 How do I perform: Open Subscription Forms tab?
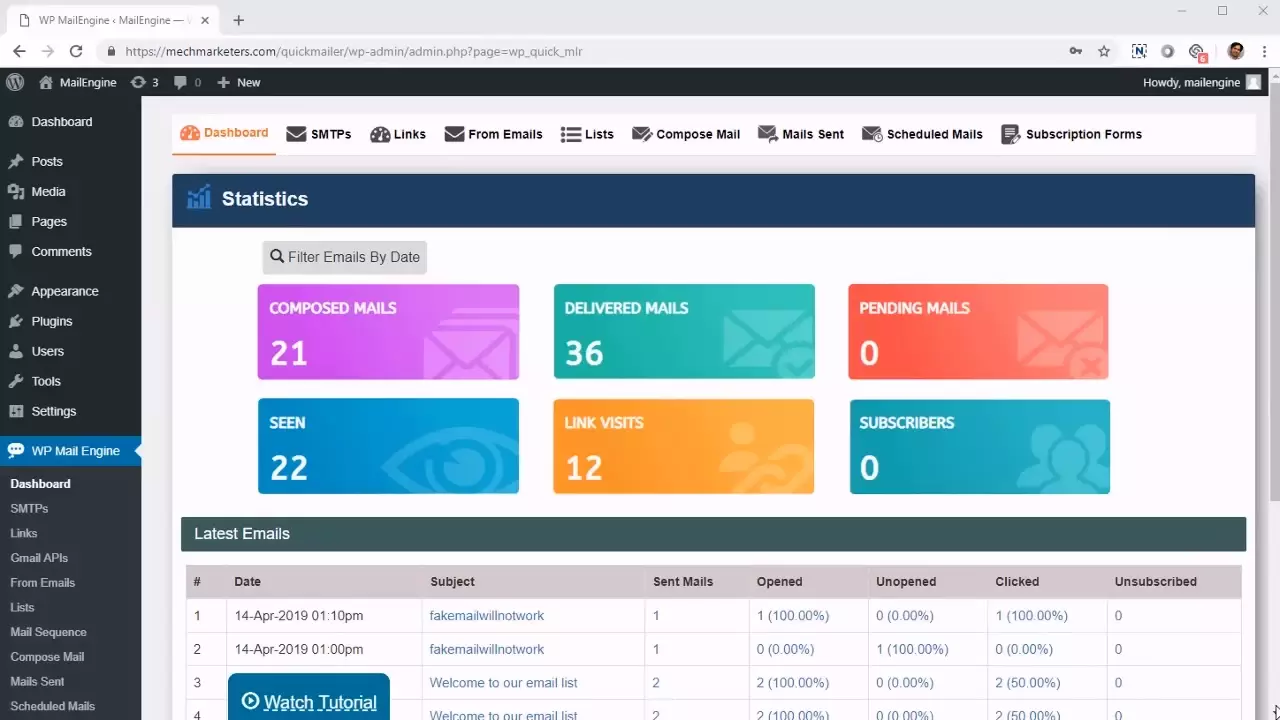click(x=1071, y=134)
